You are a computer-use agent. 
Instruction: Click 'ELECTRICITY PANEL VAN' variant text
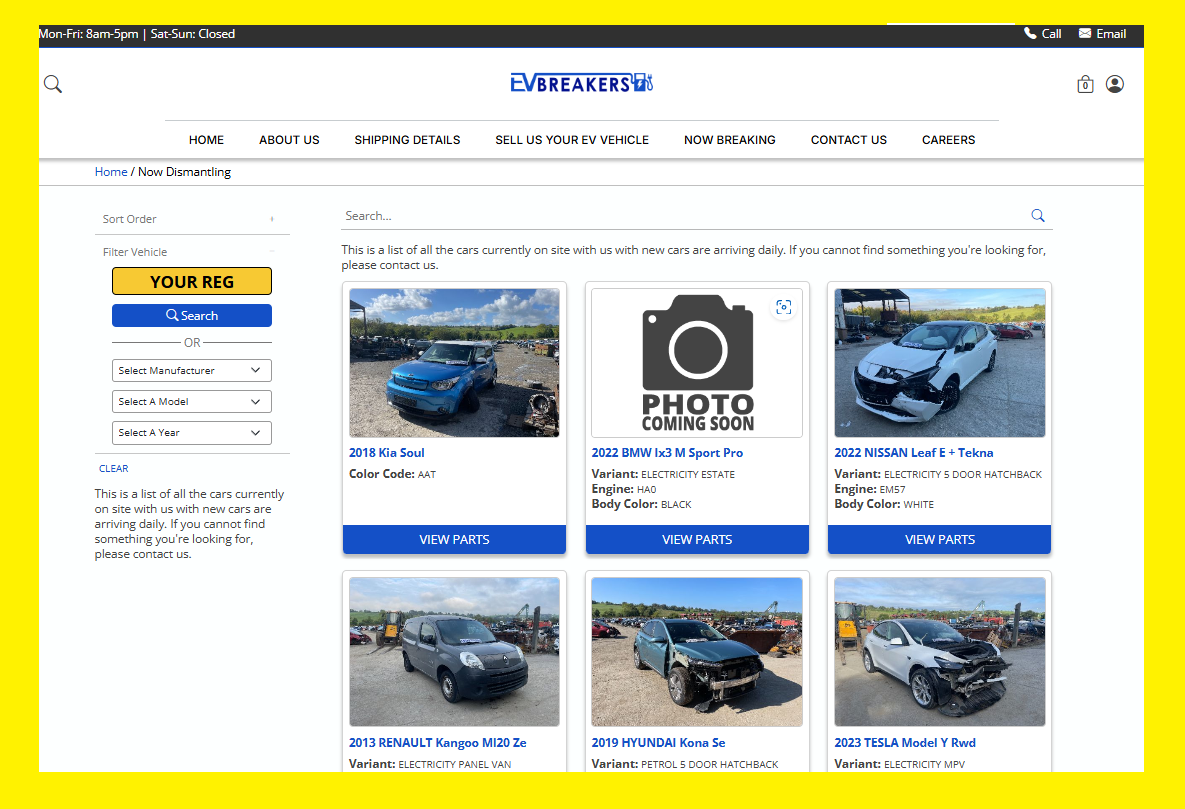point(455,764)
